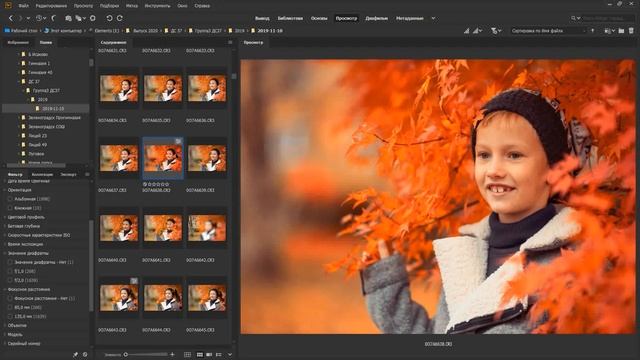Open thumbnail quality options dropdown
The height and width of the screenshot is (360, 640).
click(478, 31)
